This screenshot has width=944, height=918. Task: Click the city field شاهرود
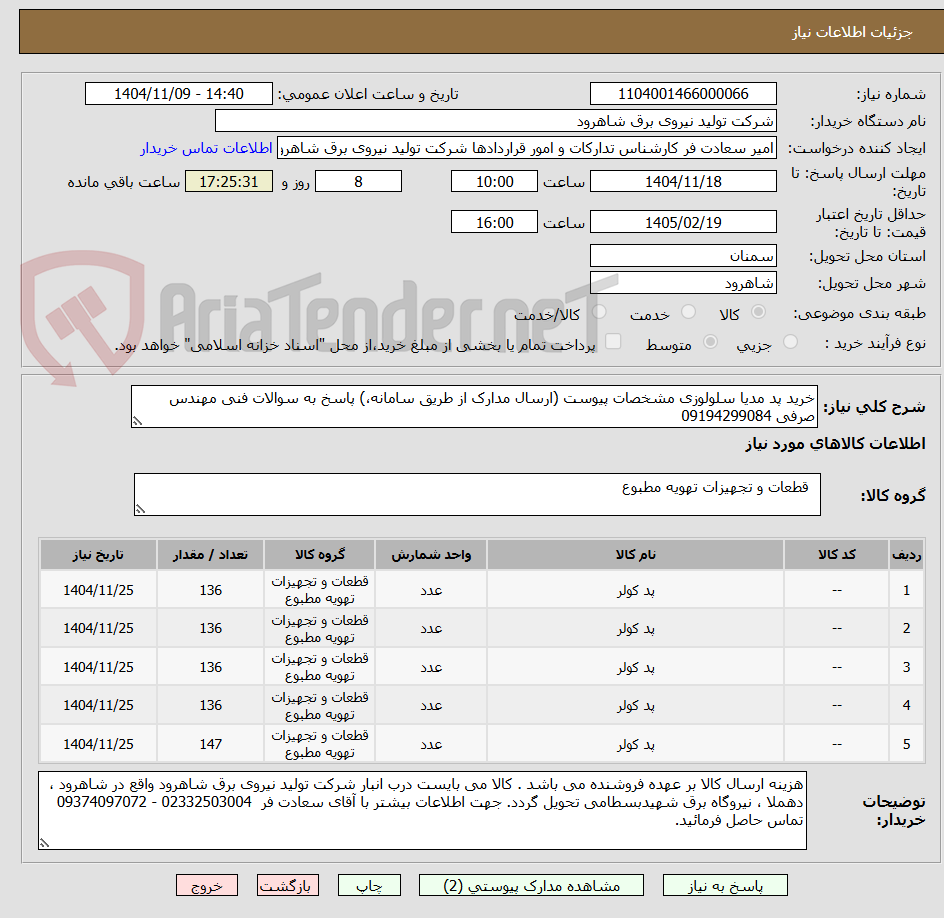pyautogui.click(x=683, y=283)
